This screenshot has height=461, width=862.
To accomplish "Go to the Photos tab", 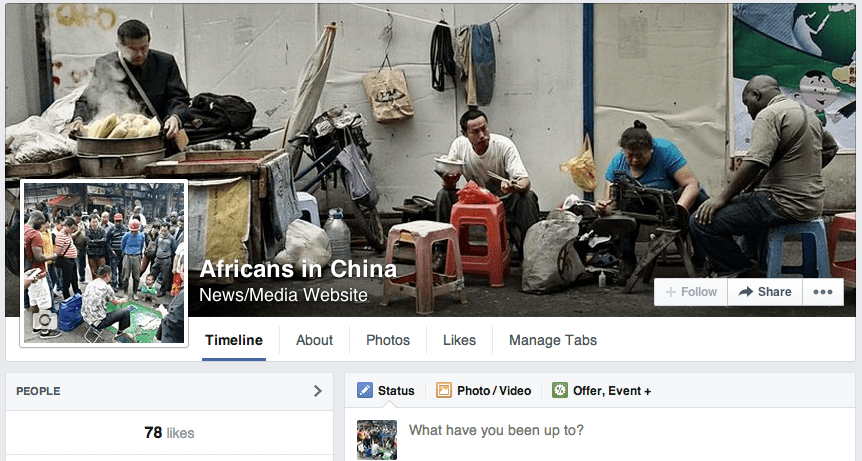I will pos(388,340).
